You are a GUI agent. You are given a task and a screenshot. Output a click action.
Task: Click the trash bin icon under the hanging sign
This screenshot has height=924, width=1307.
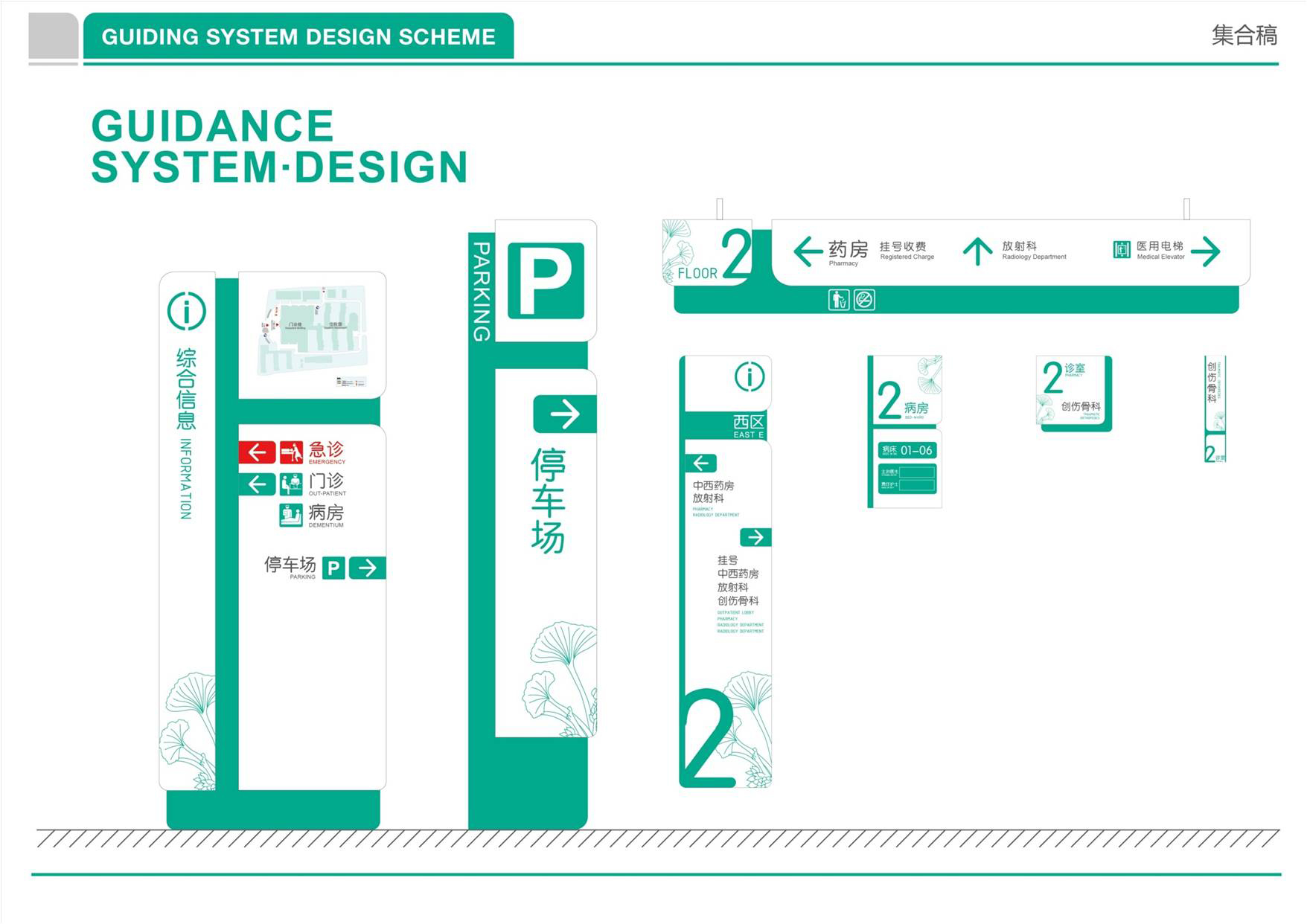pyautogui.click(x=839, y=300)
